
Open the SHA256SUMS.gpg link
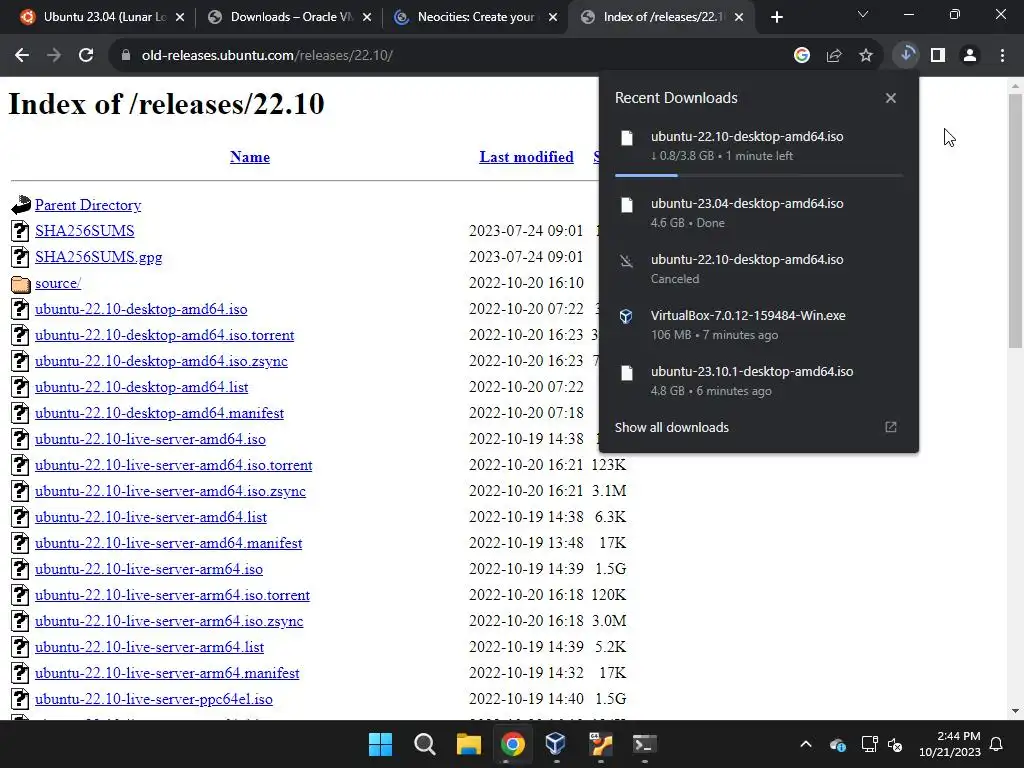98,257
